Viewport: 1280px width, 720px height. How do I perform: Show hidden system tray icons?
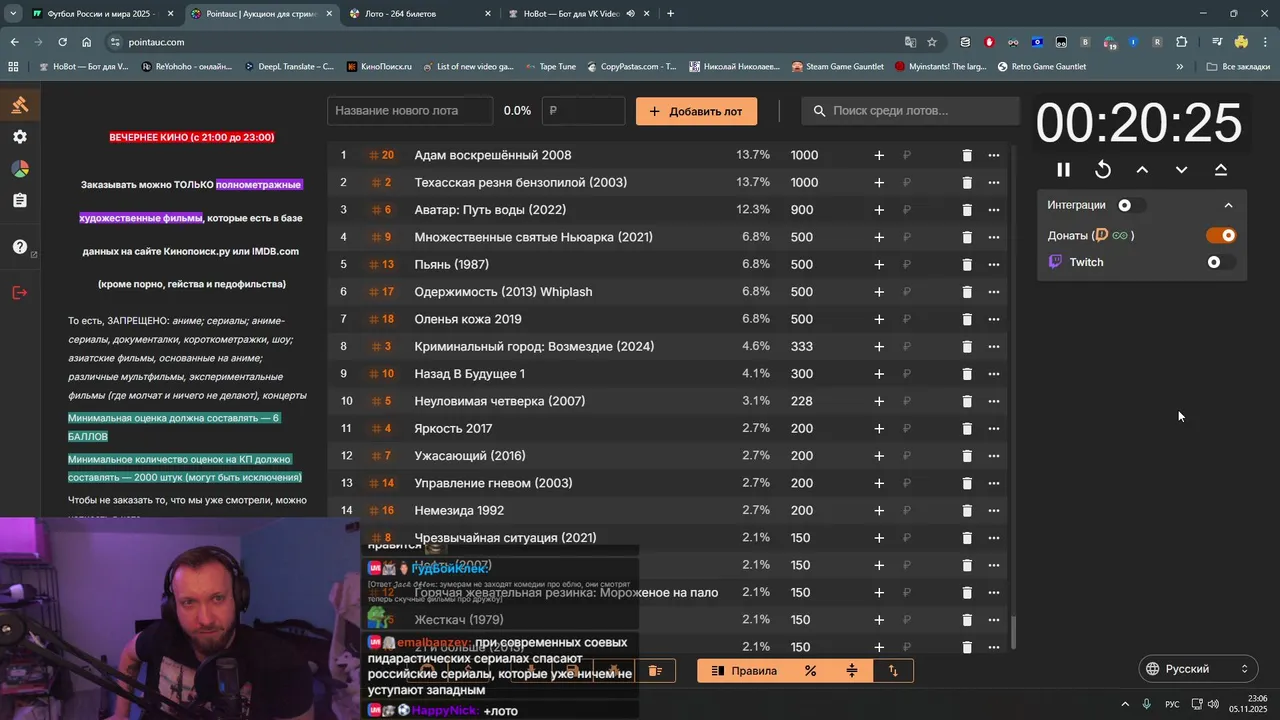1124,704
